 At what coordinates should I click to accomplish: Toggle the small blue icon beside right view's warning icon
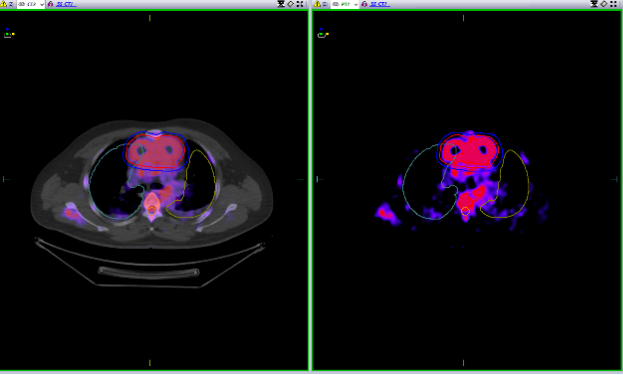[x=325, y=4]
